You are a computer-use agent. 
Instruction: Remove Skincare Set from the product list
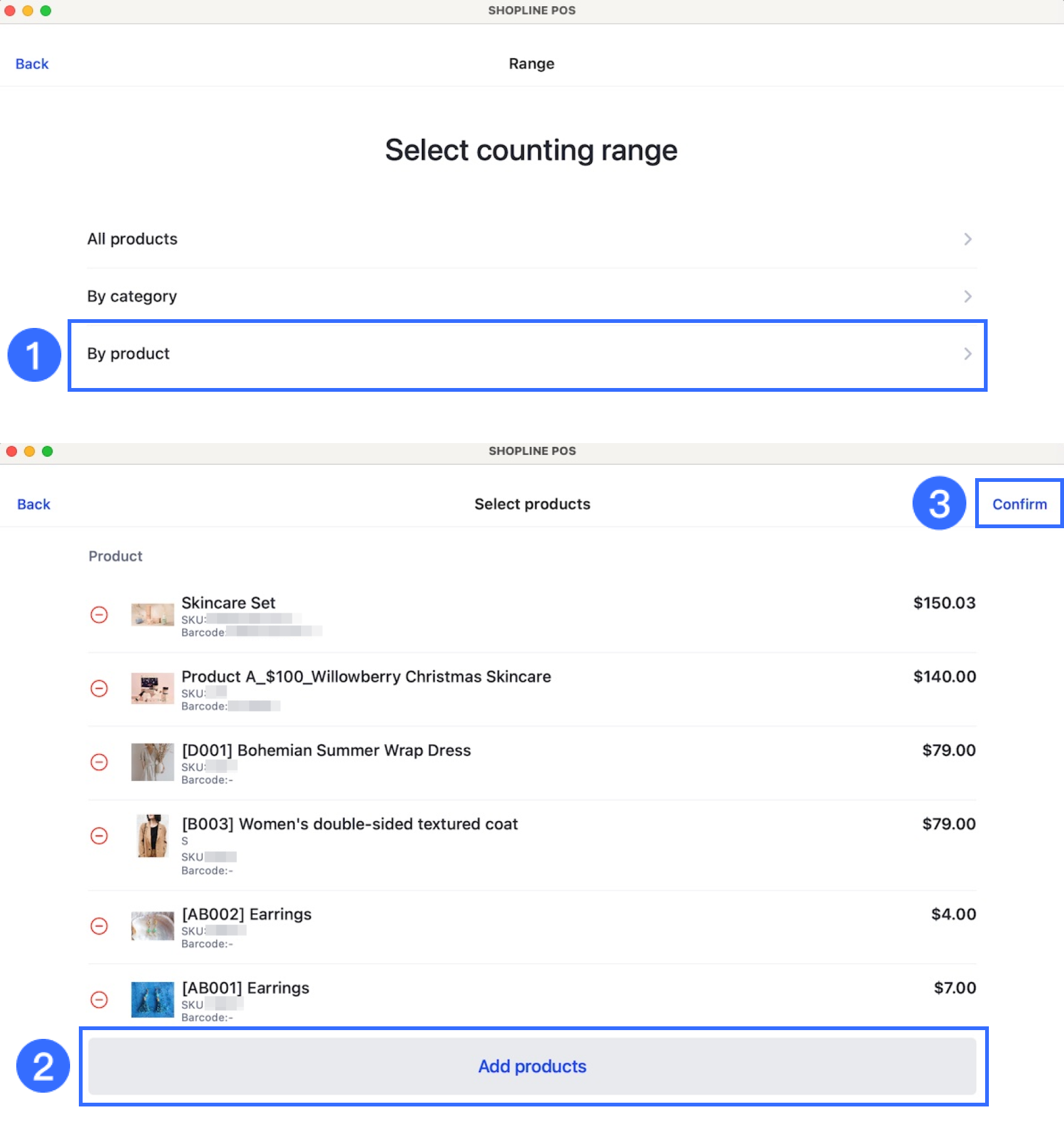click(99, 615)
